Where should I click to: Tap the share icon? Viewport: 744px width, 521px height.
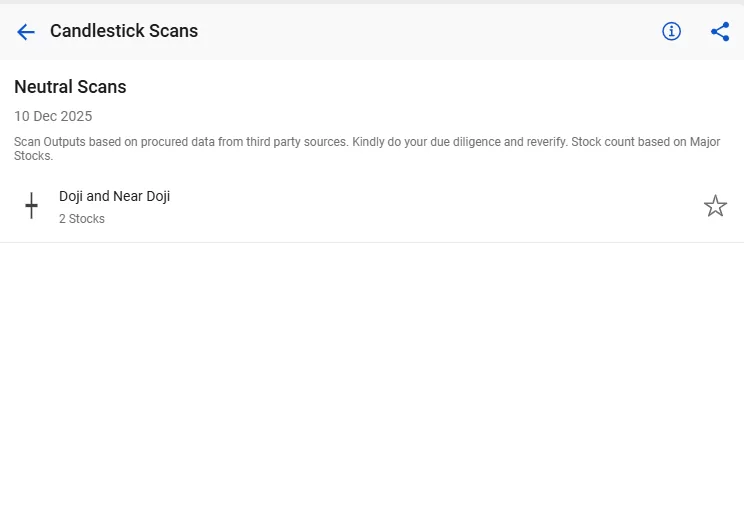pyautogui.click(x=720, y=32)
